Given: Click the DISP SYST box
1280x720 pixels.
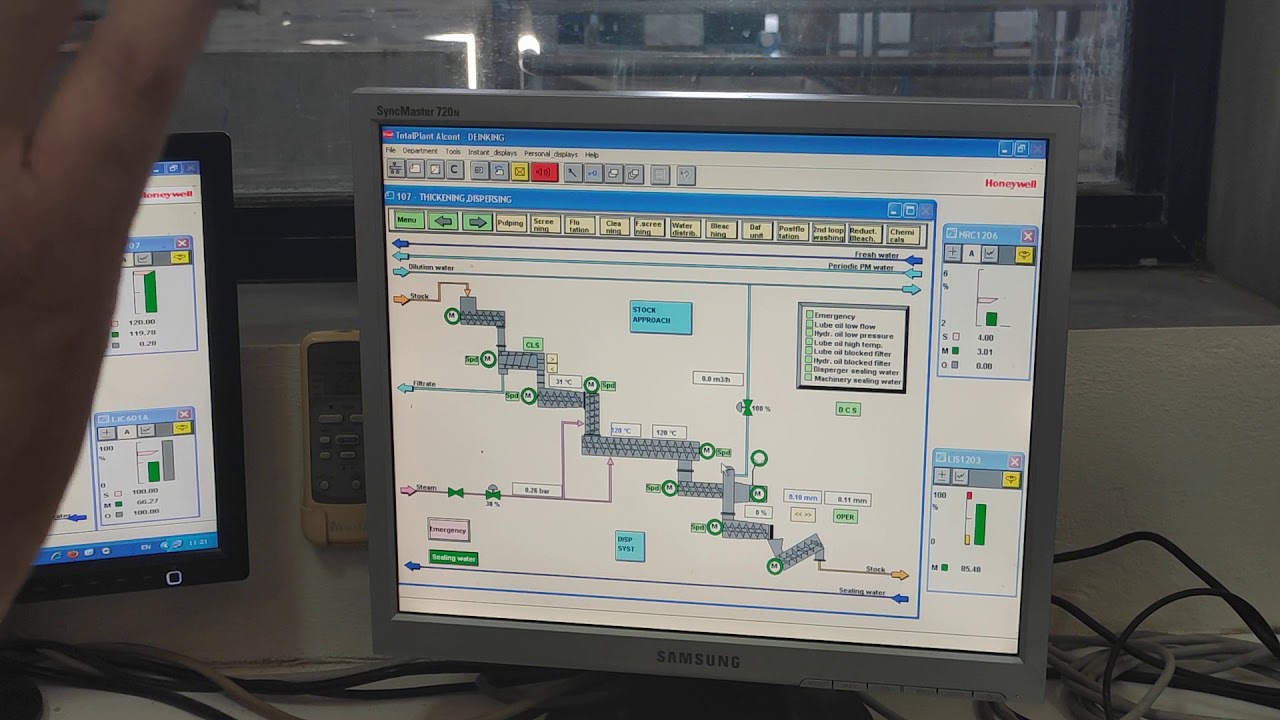Looking at the screenshot, I should point(629,545).
